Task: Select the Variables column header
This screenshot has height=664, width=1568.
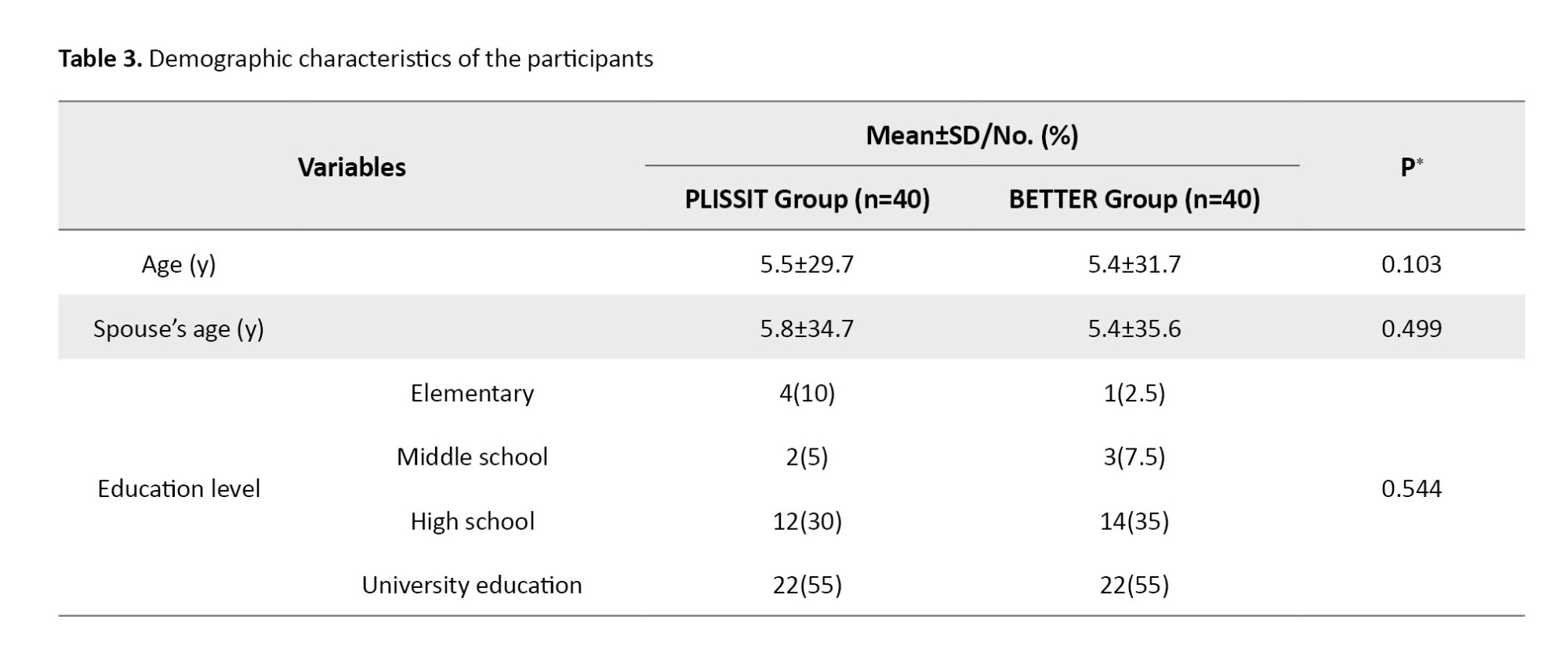Action: click(x=351, y=167)
